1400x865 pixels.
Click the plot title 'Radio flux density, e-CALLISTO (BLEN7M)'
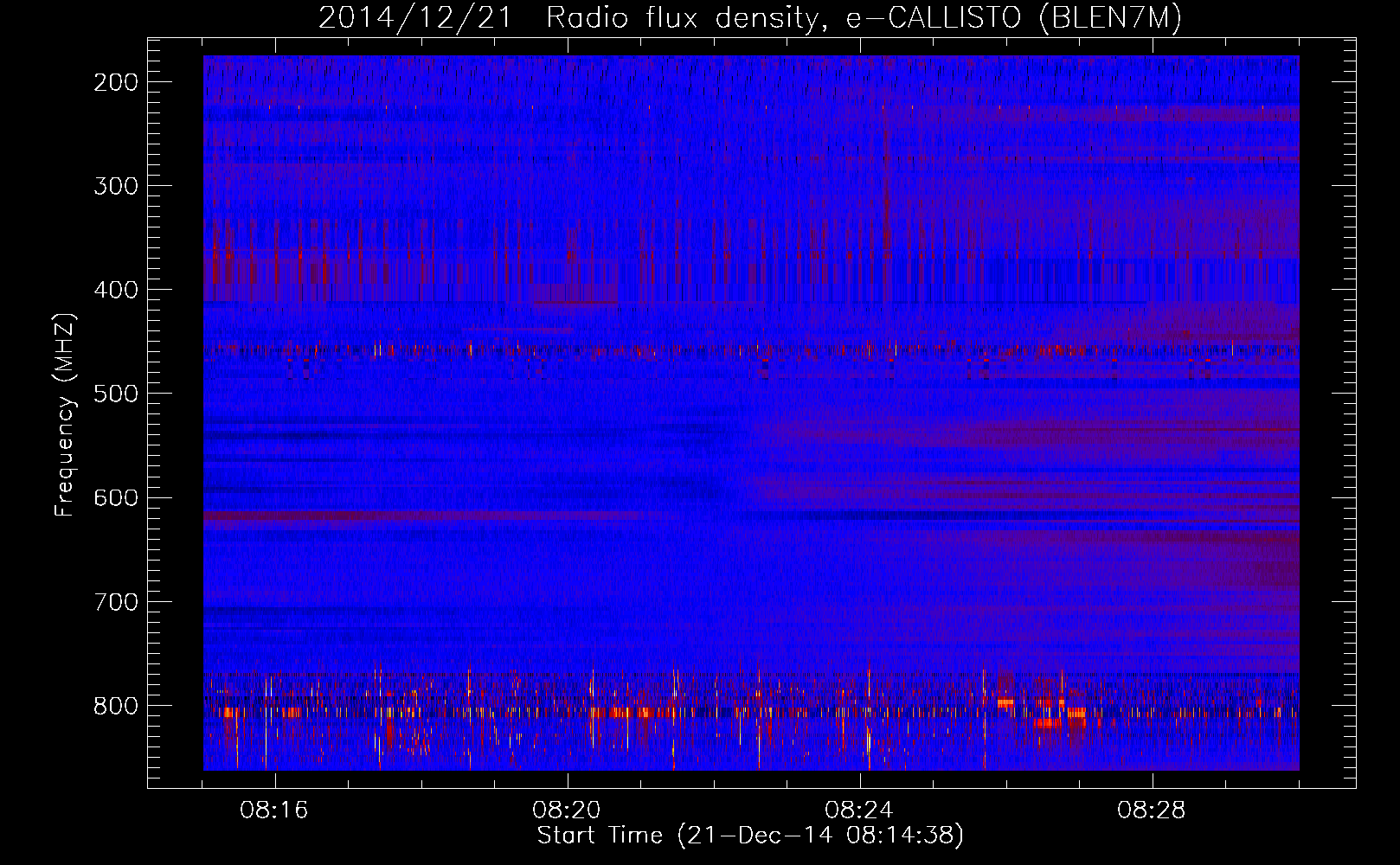point(864,18)
